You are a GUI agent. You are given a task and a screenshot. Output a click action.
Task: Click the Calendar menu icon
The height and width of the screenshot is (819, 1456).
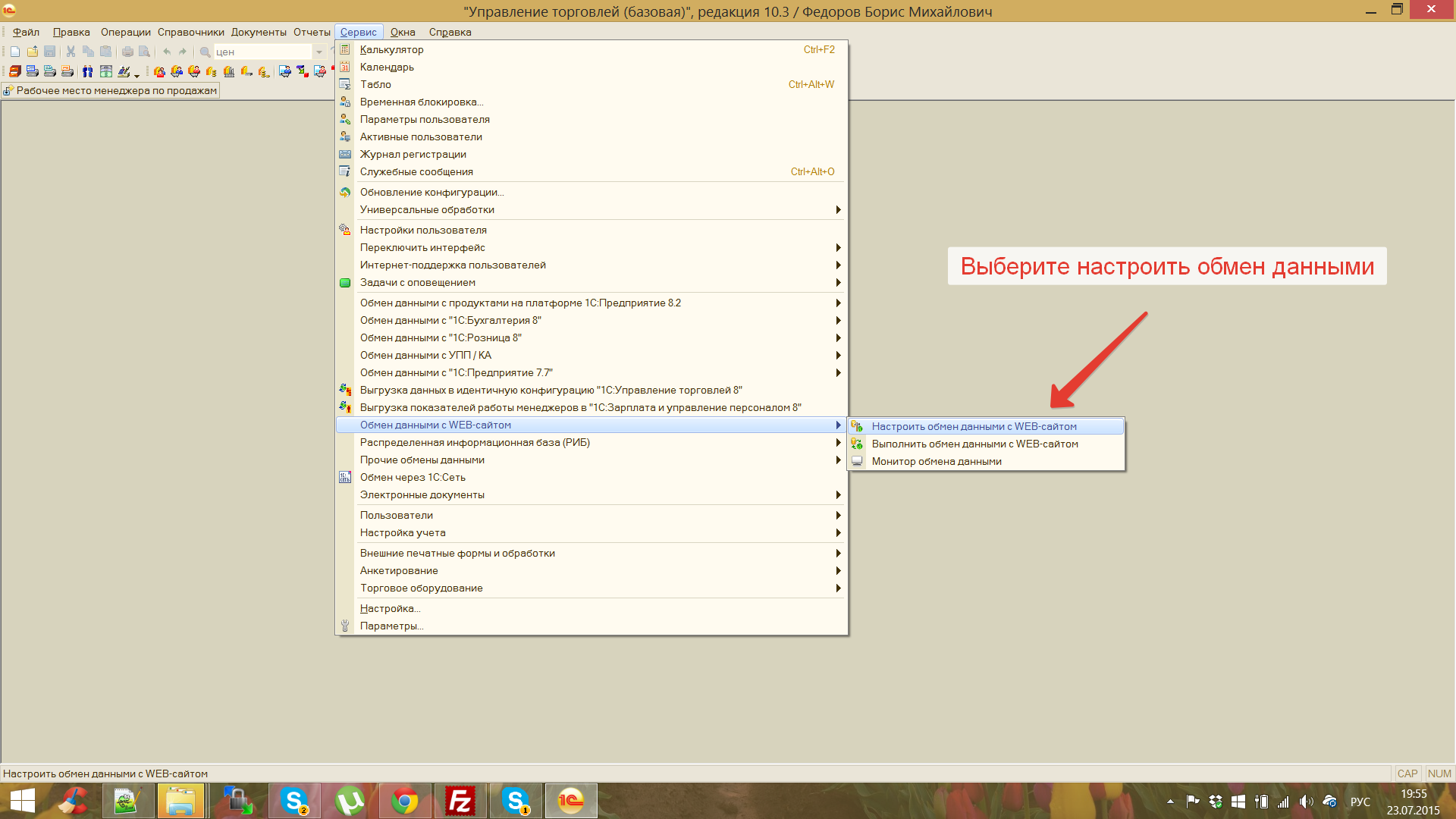point(345,67)
